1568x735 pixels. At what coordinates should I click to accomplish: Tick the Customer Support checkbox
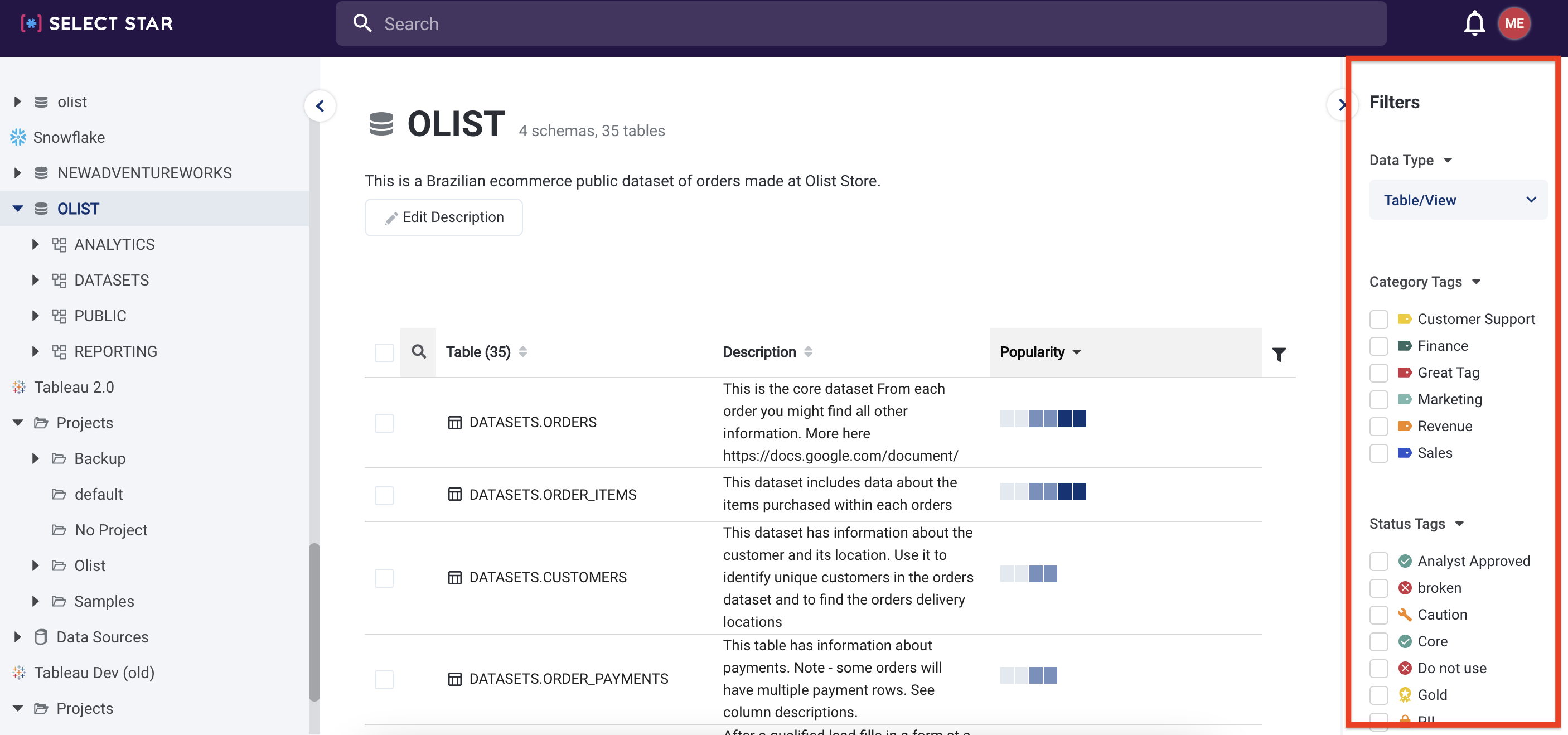point(1378,319)
